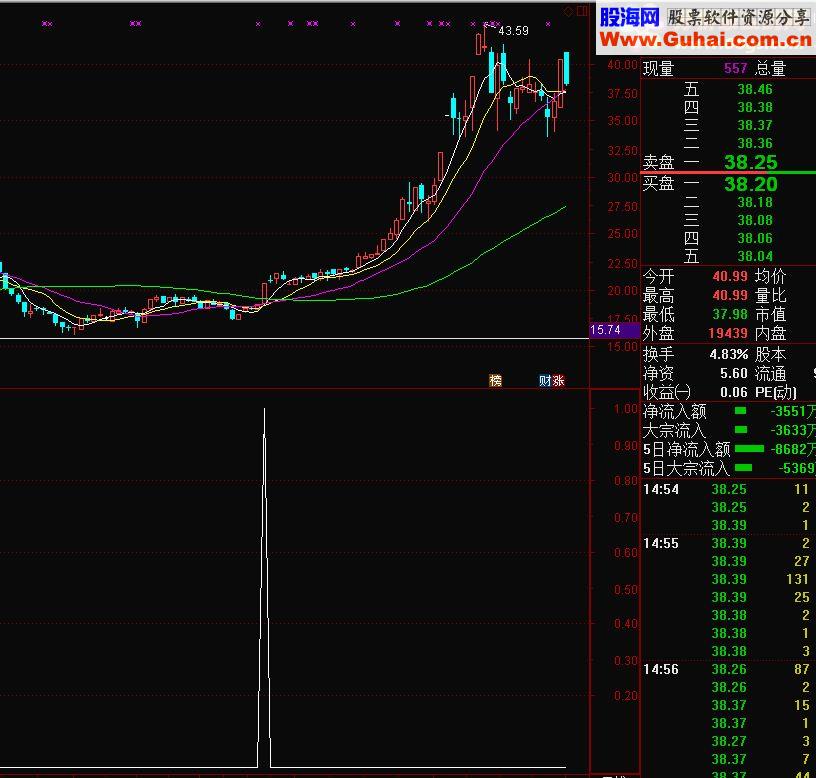
Task: Select buy level four price 38.06
Action: [755, 238]
